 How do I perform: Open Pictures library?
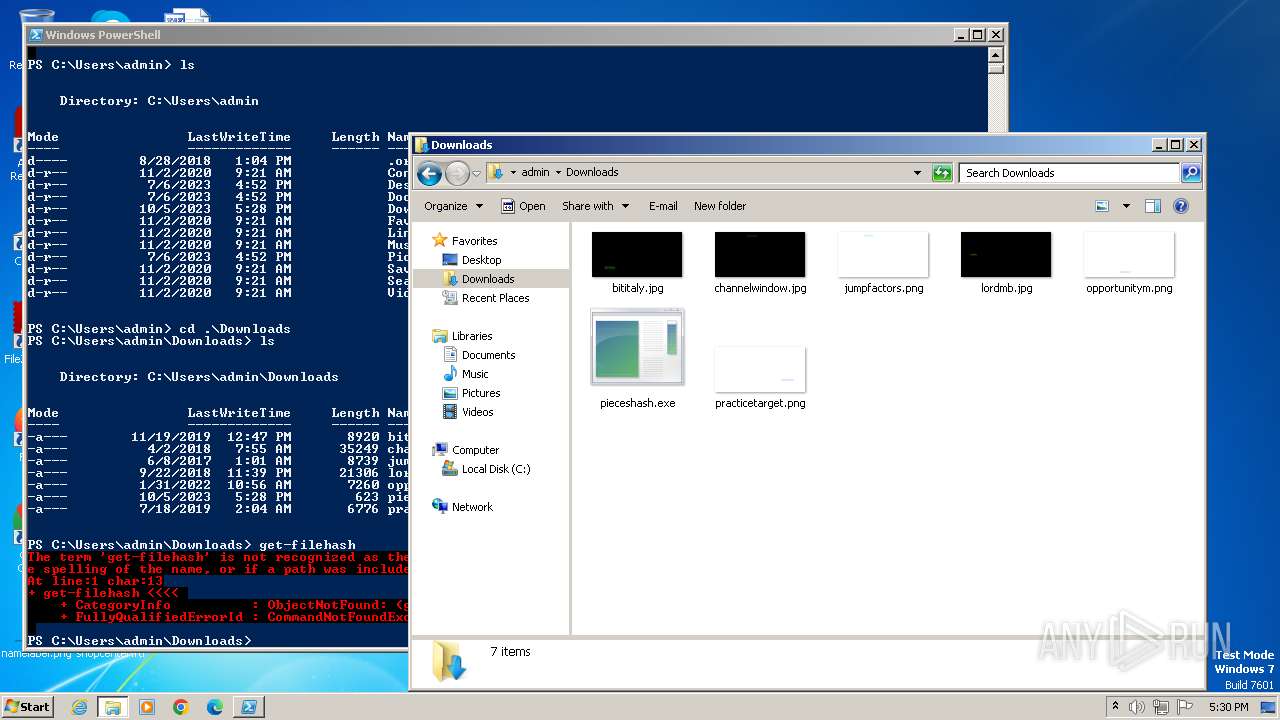(481, 393)
